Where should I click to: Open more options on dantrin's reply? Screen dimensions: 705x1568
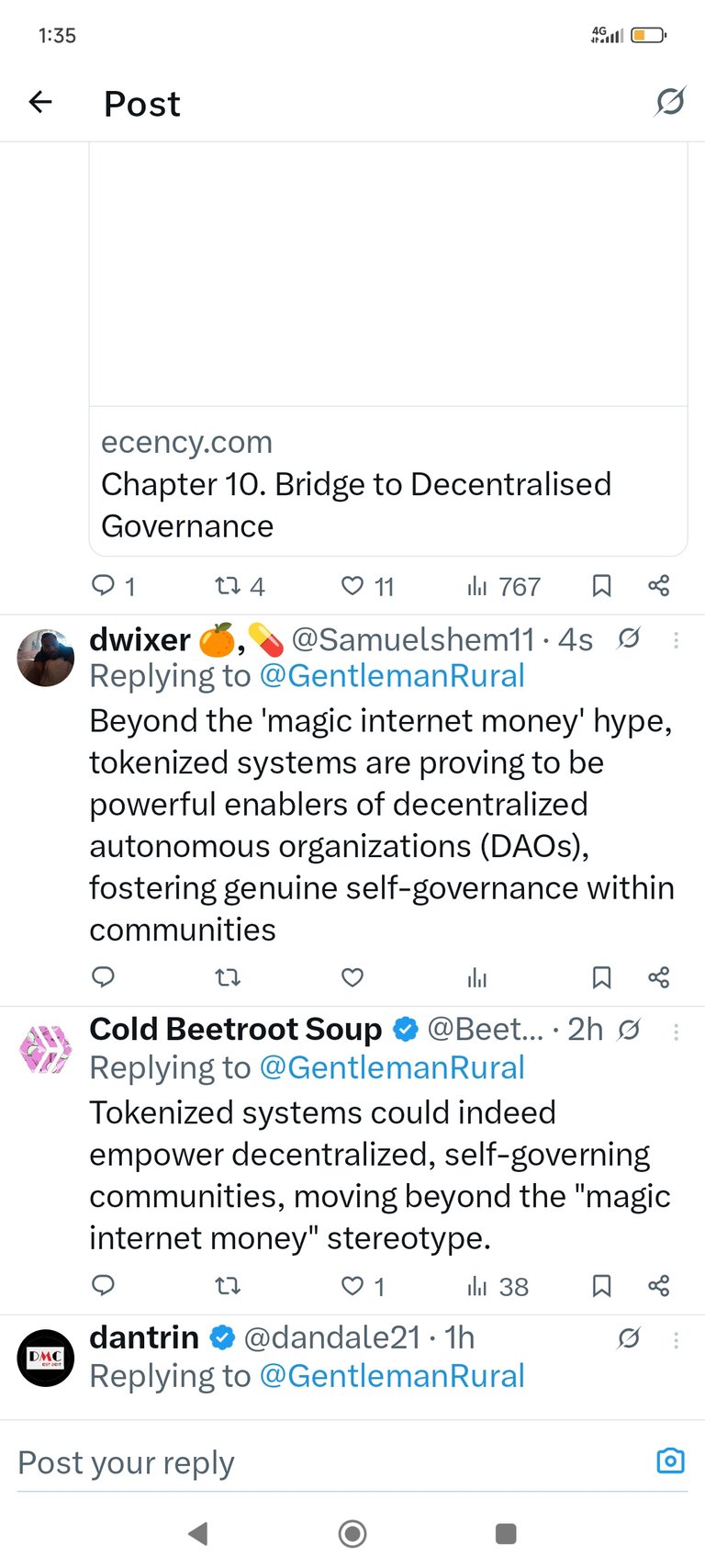pyautogui.click(x=677, y=1340)
